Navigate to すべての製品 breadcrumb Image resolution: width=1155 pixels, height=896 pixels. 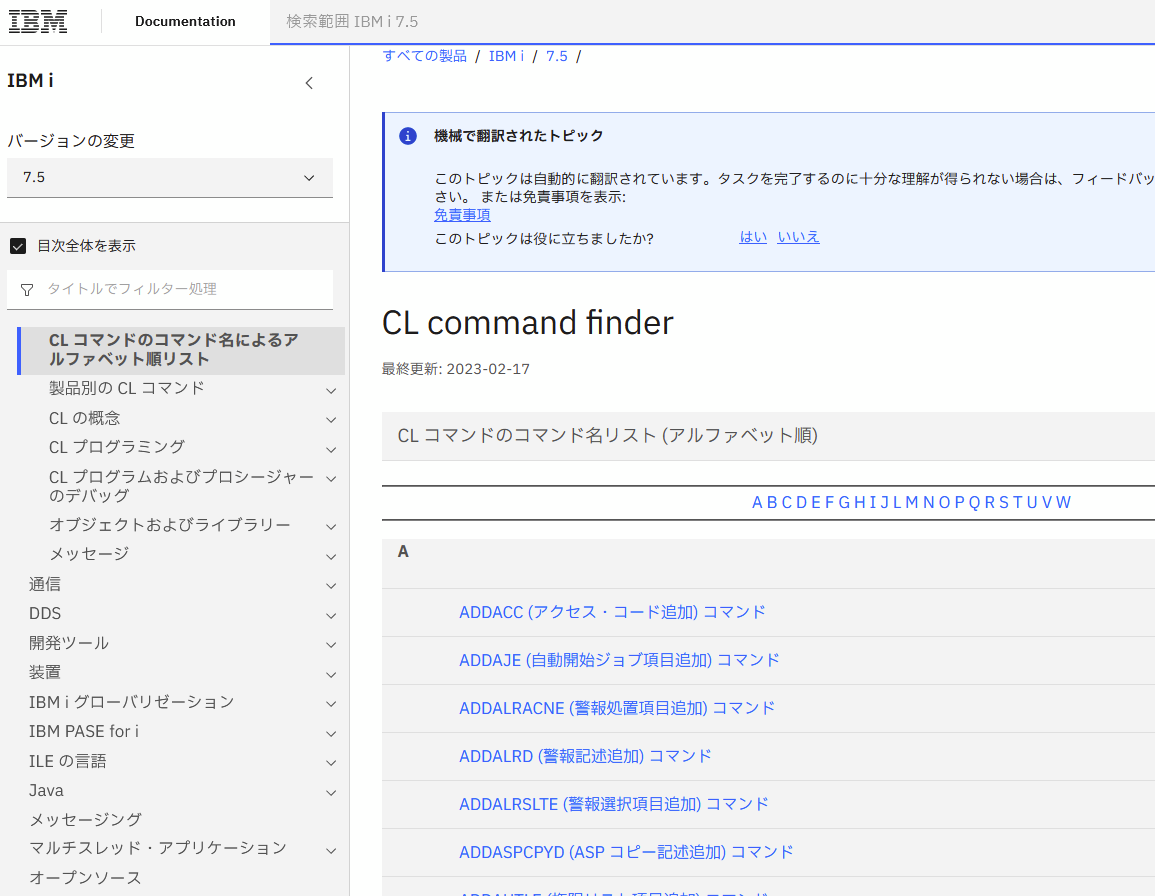(425, 56)
